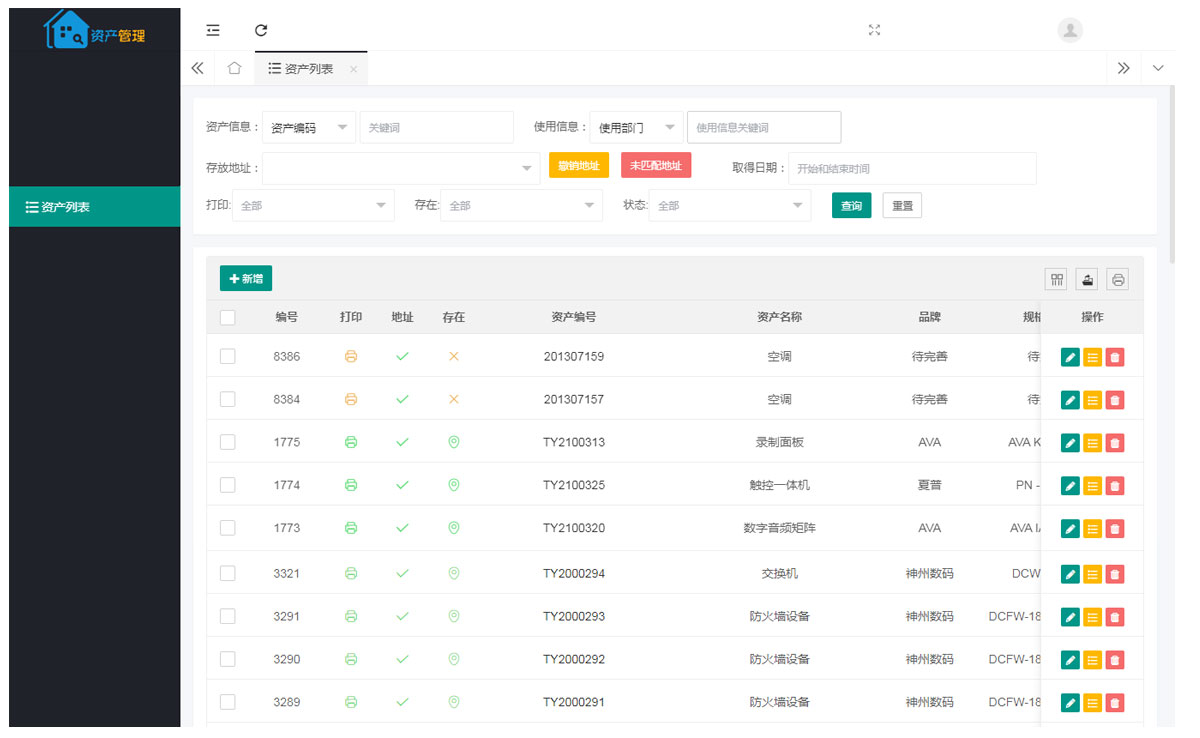This screenshot has width=1200, height=738.
Task: Toggle the select-all checkbox in table header
Action: (228, 317)
